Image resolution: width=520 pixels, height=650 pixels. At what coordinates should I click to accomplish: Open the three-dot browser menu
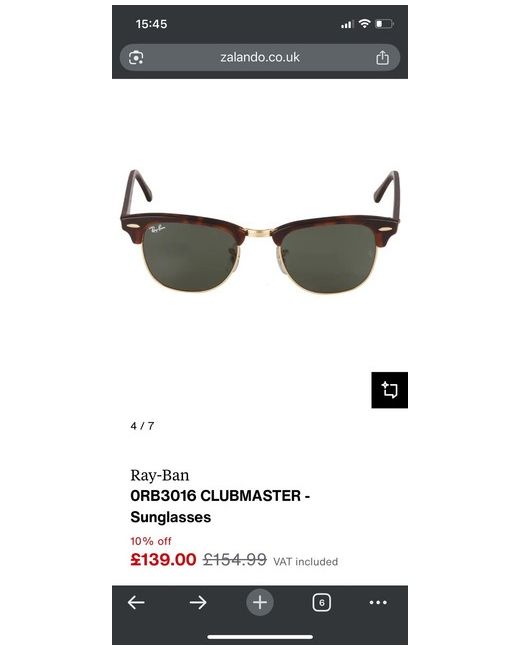click(x=378, y=602)
